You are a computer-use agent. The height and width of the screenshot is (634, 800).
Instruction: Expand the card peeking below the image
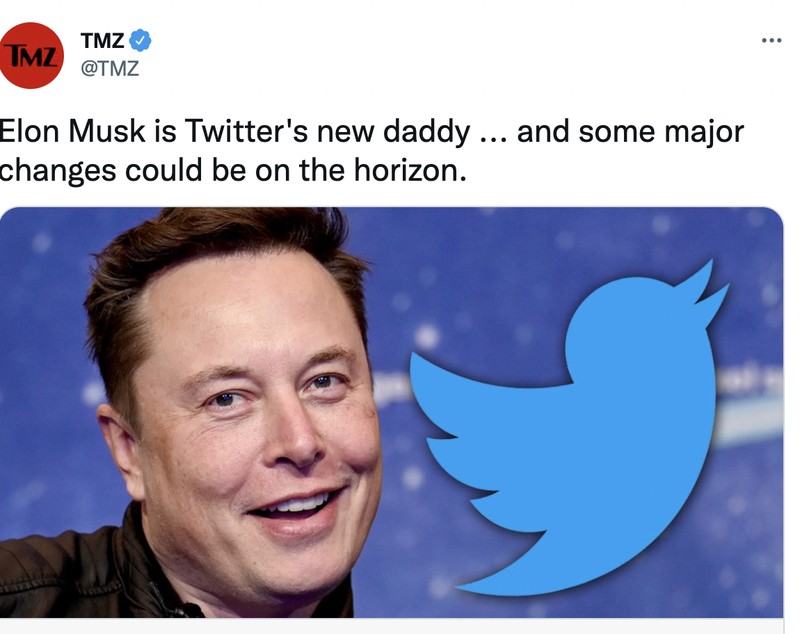click(x=400, y=630)
